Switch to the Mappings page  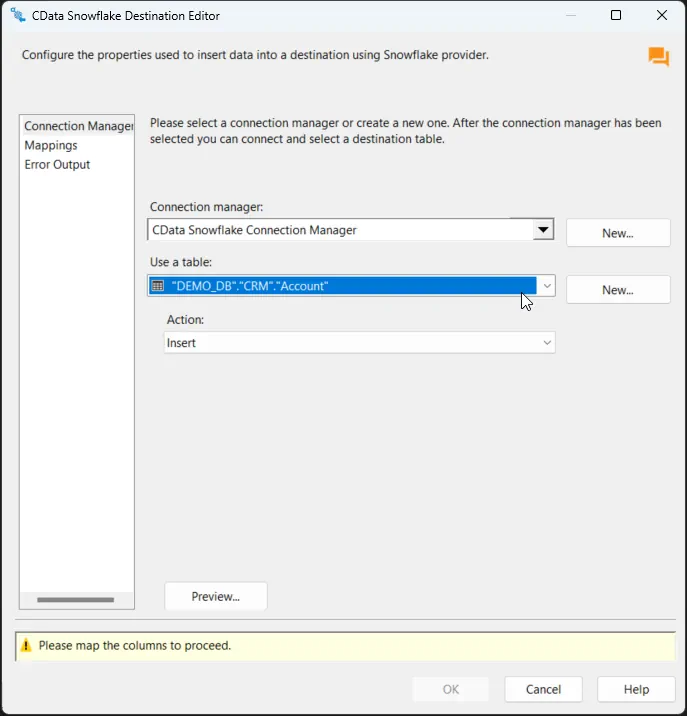[x=51, y=145]
